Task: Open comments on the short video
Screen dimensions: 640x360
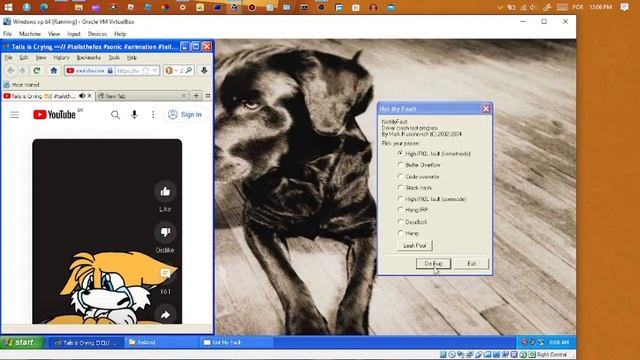Action: coord(165,273)
